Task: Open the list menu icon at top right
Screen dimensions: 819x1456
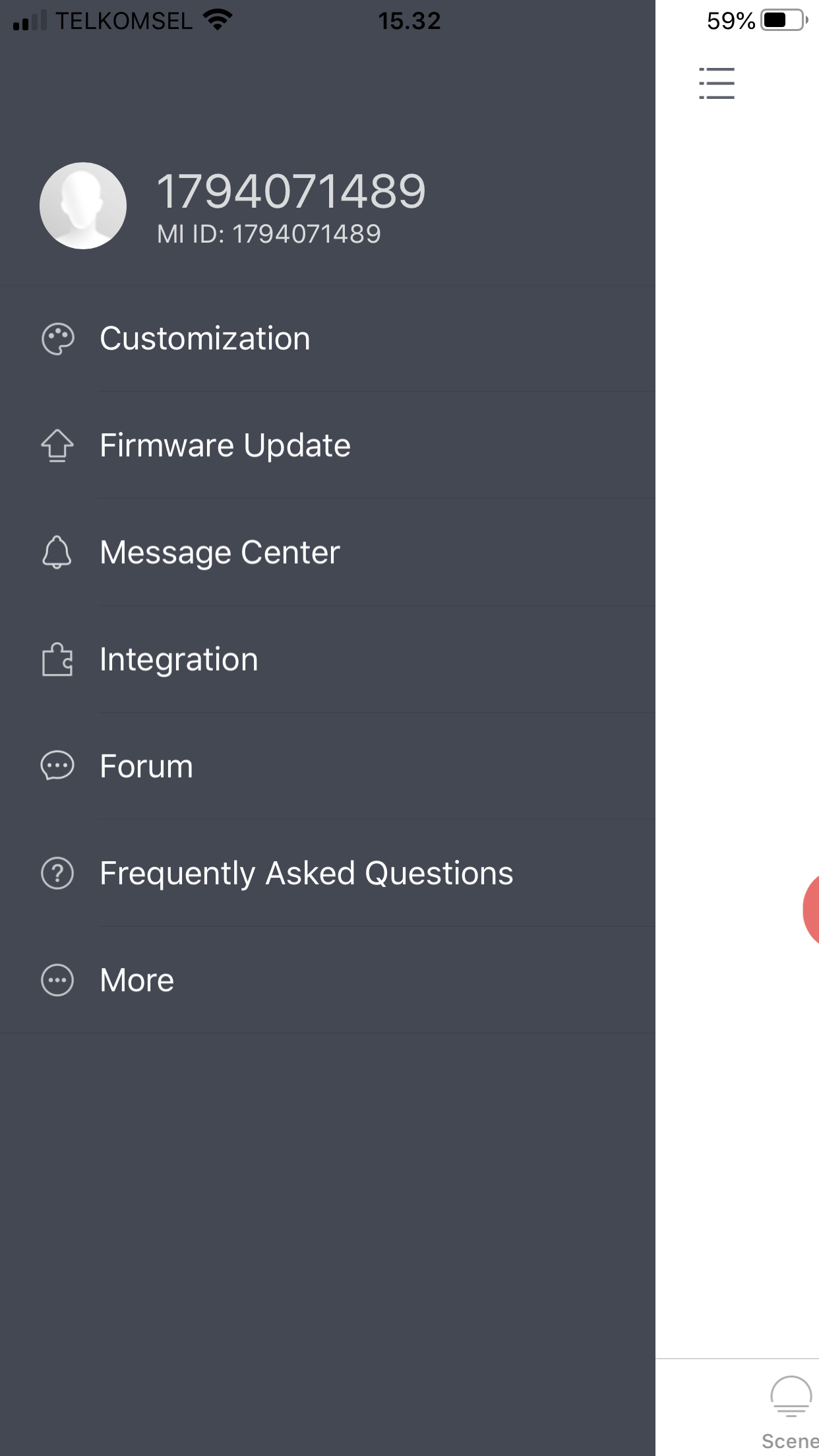Action: tap(717, 83)
